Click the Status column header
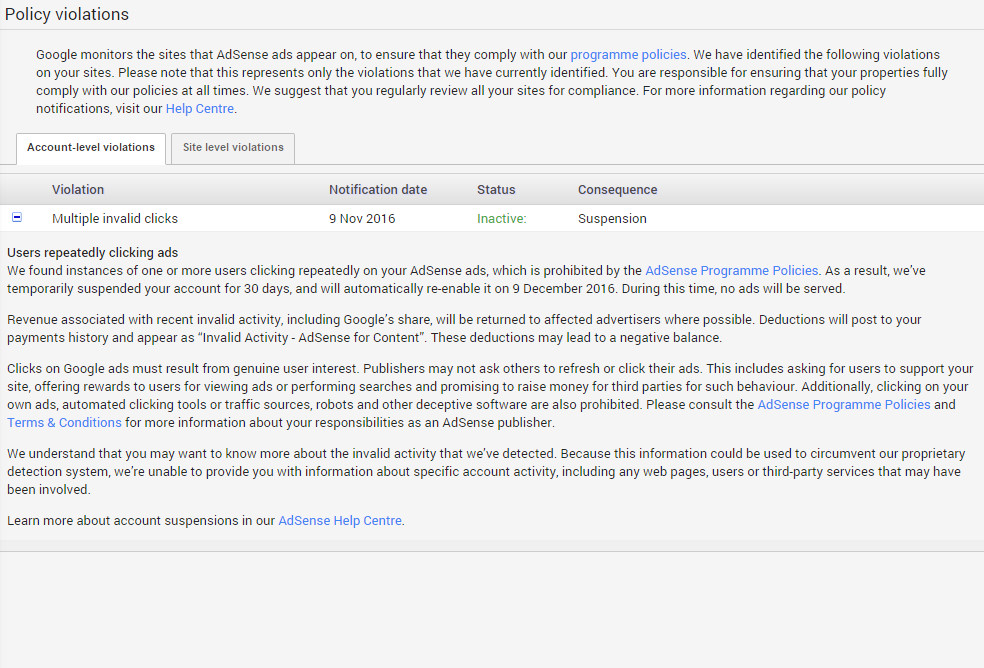 coord(496,190)
